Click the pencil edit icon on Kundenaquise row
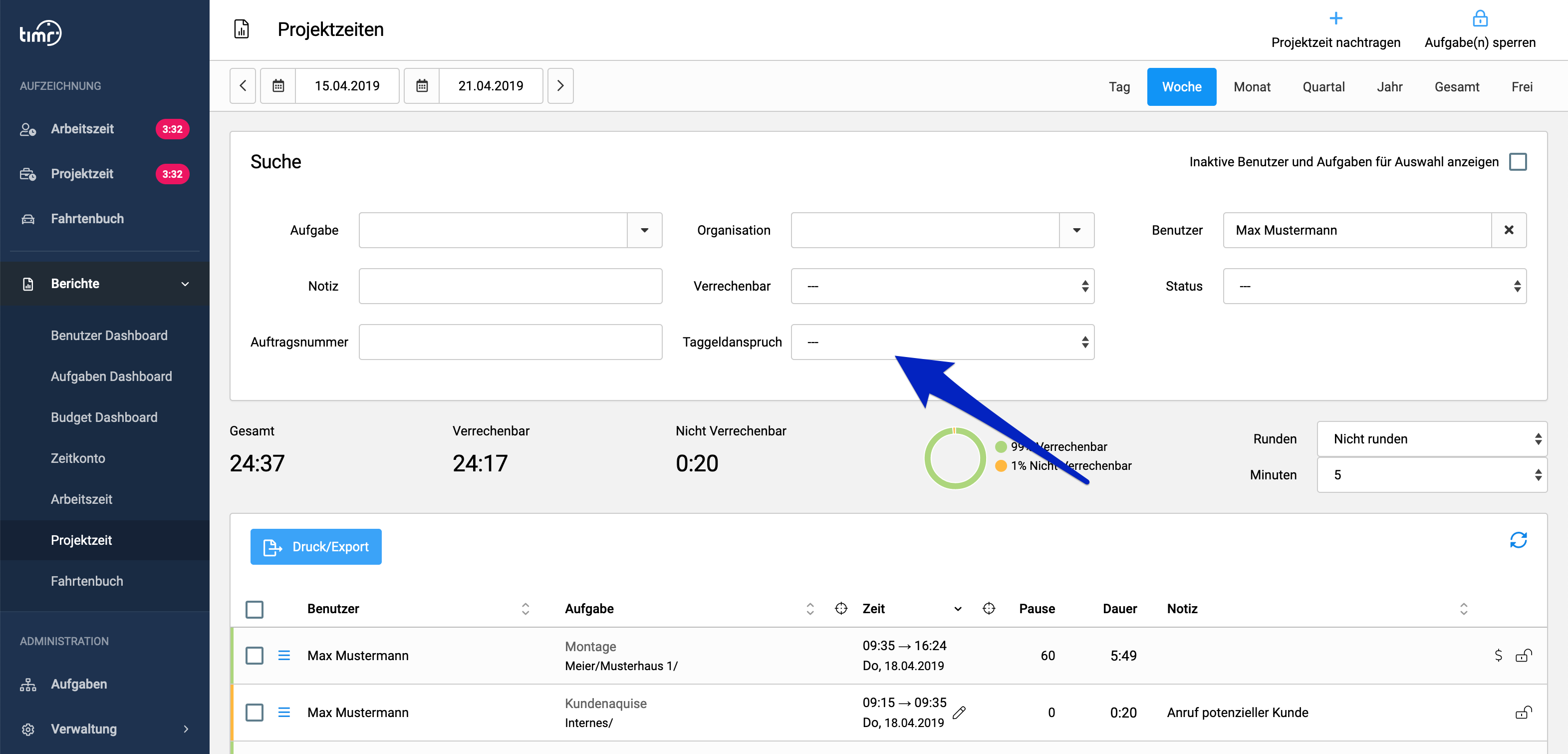 pyautogui.click(x=959, y=712)
